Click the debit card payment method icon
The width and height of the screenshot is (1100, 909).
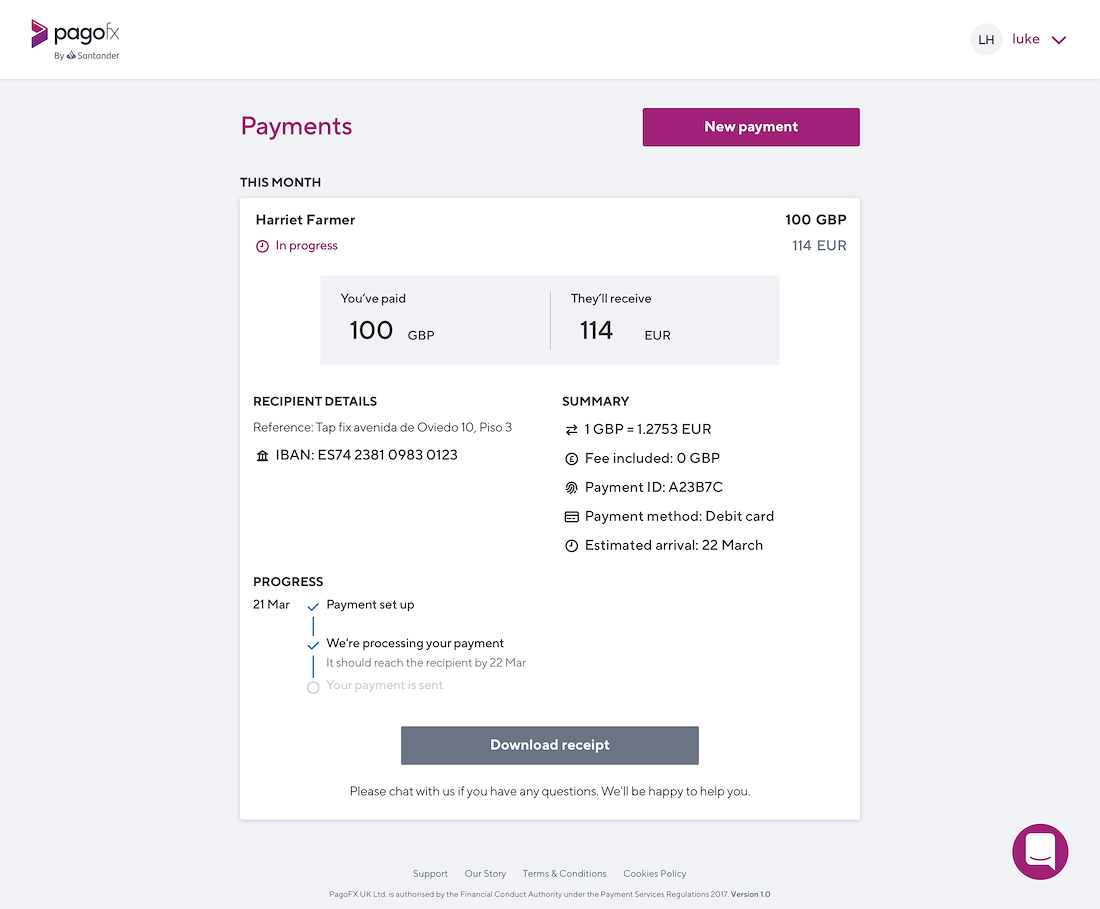(x=572, y=517)
